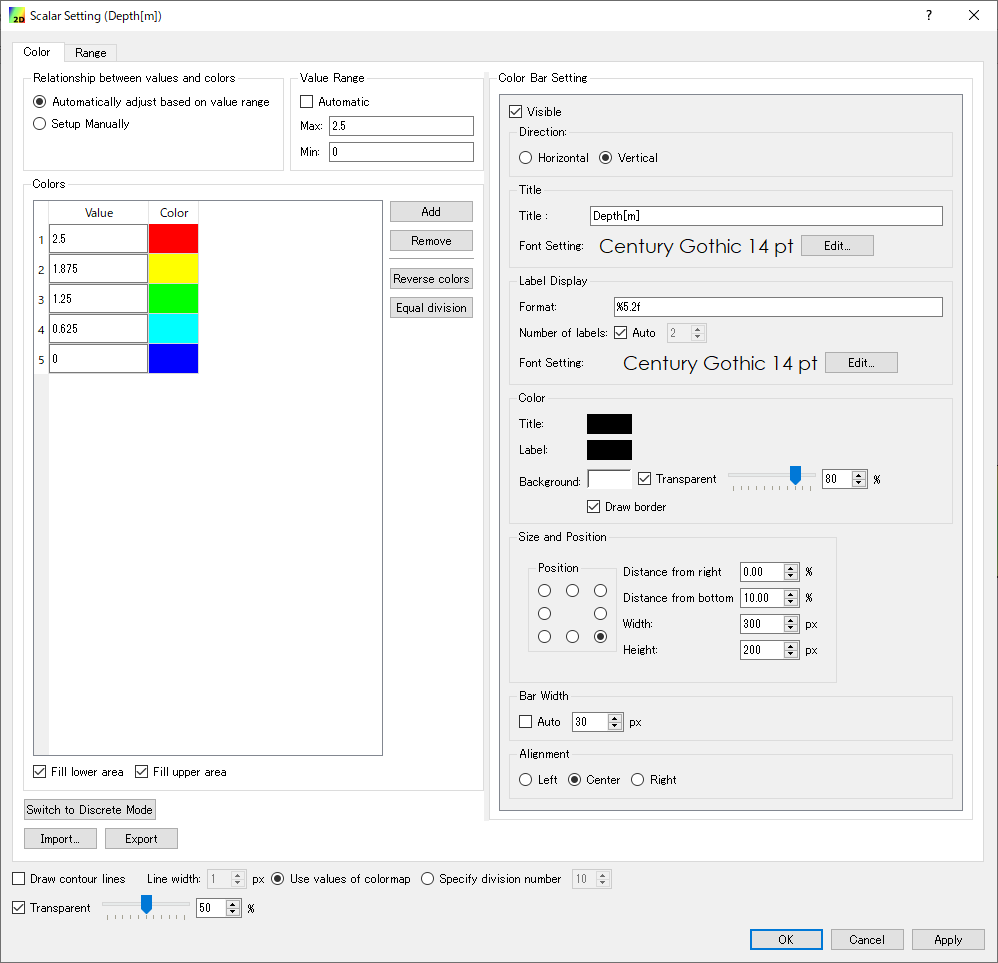Switch to the Range tab
Image resolution: width=998 pixels, height=963 pixels.
click(90, 53)
